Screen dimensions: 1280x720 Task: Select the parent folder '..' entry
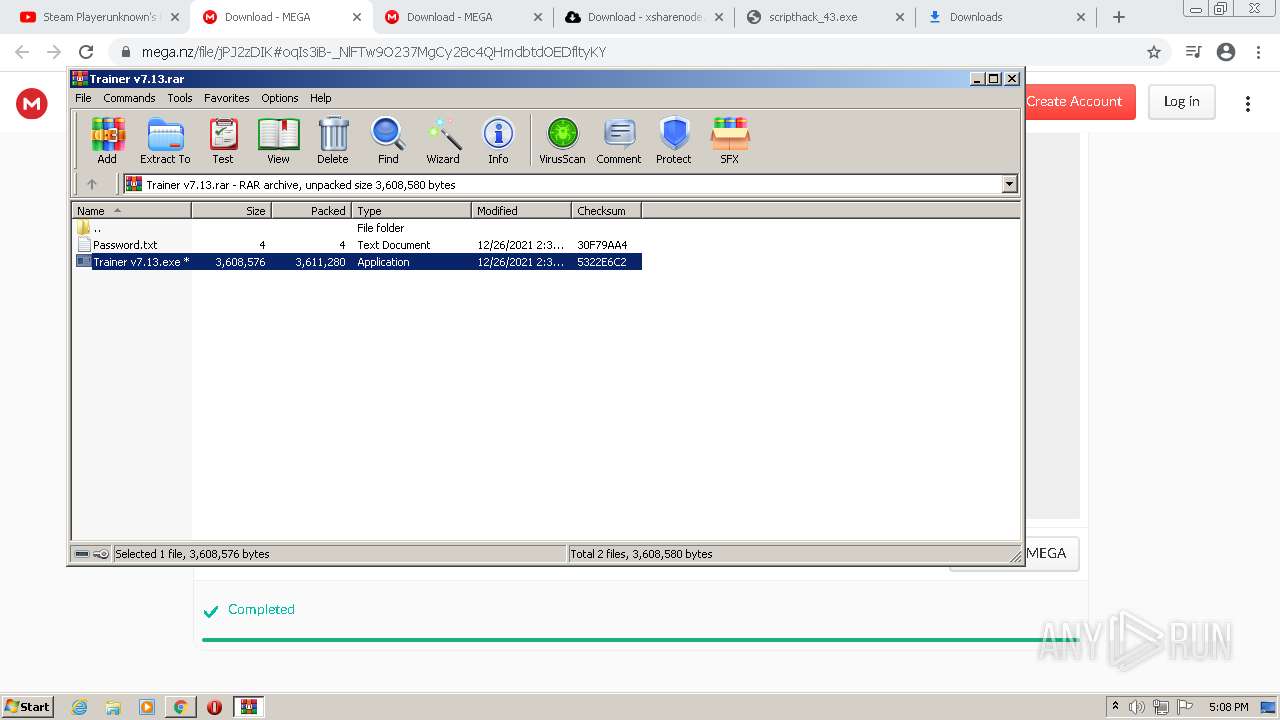[x=358, y=228]
